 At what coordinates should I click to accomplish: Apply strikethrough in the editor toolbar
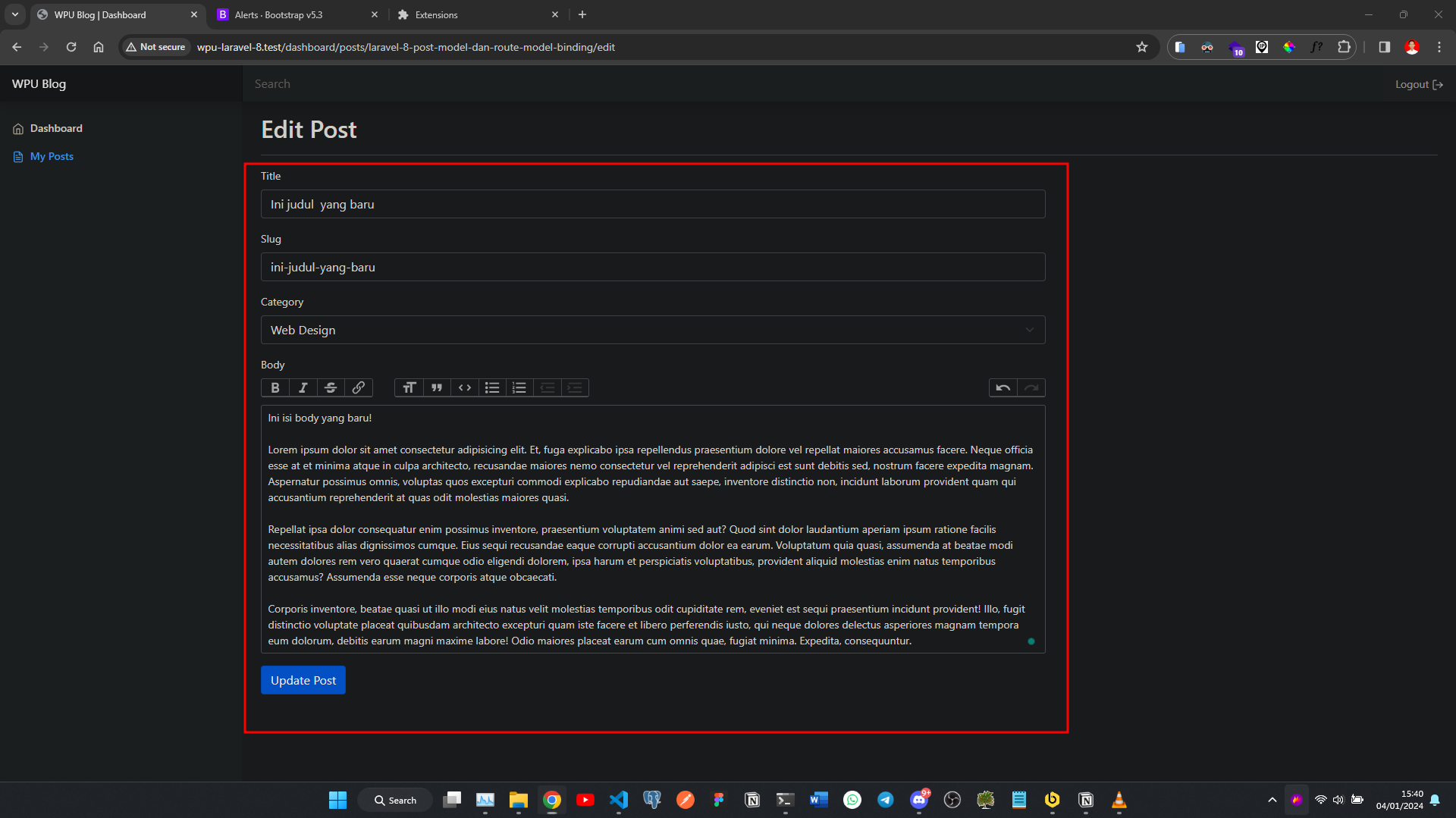coord(331,388)
